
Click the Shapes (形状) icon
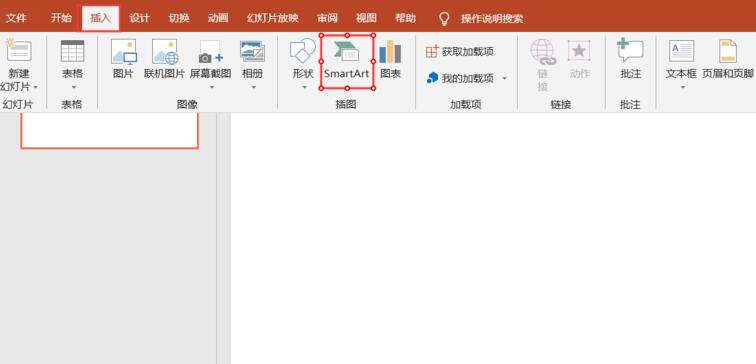point(303,51)
